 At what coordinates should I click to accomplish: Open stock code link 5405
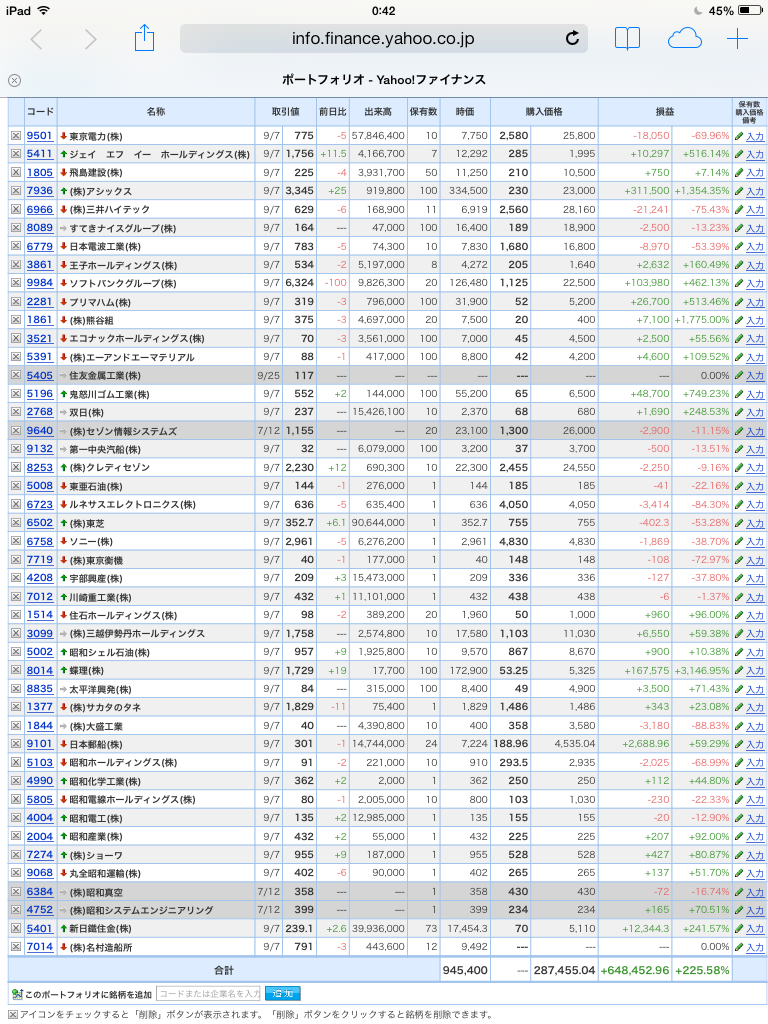[40, 376]
